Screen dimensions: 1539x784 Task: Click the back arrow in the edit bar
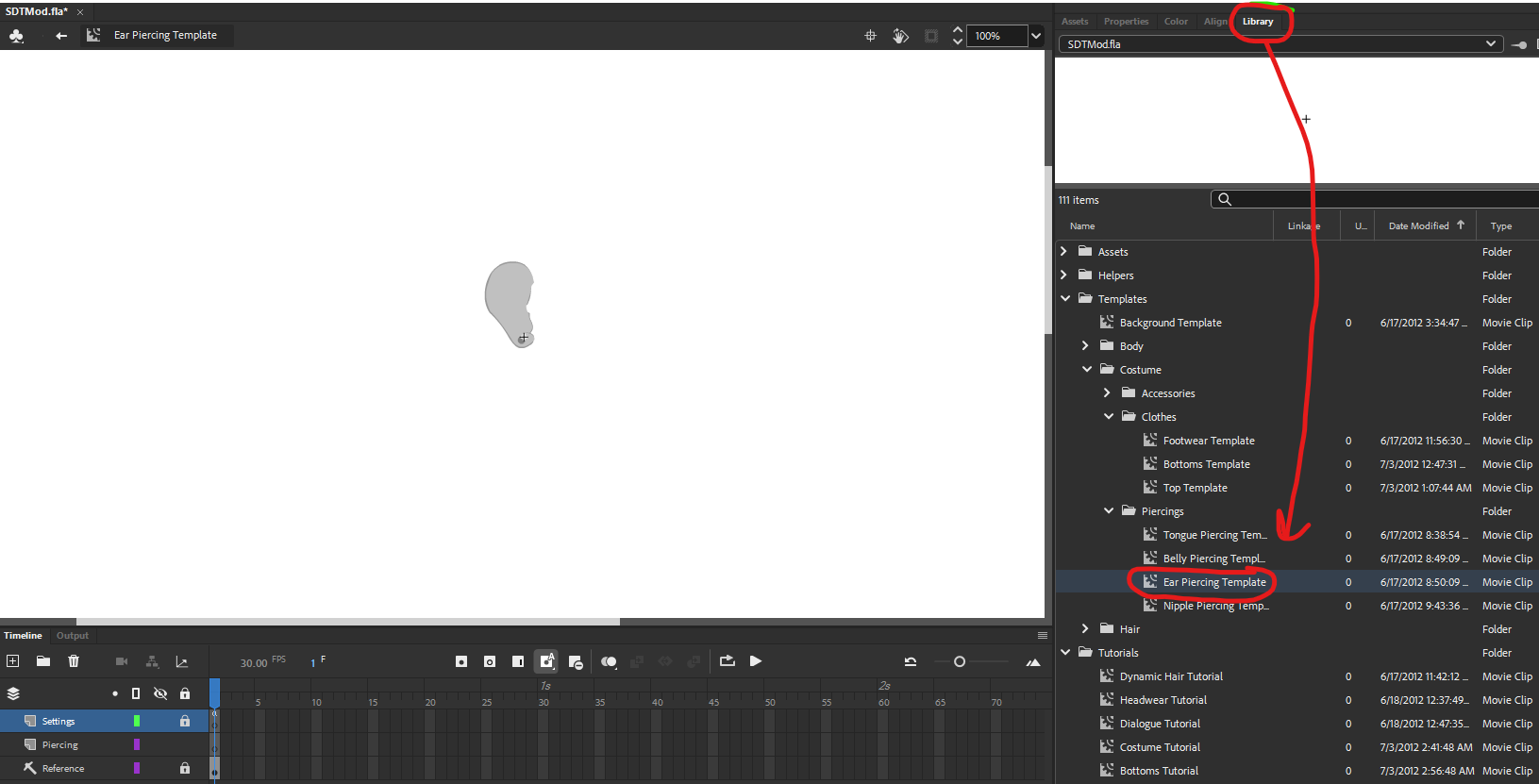point(61,36)
